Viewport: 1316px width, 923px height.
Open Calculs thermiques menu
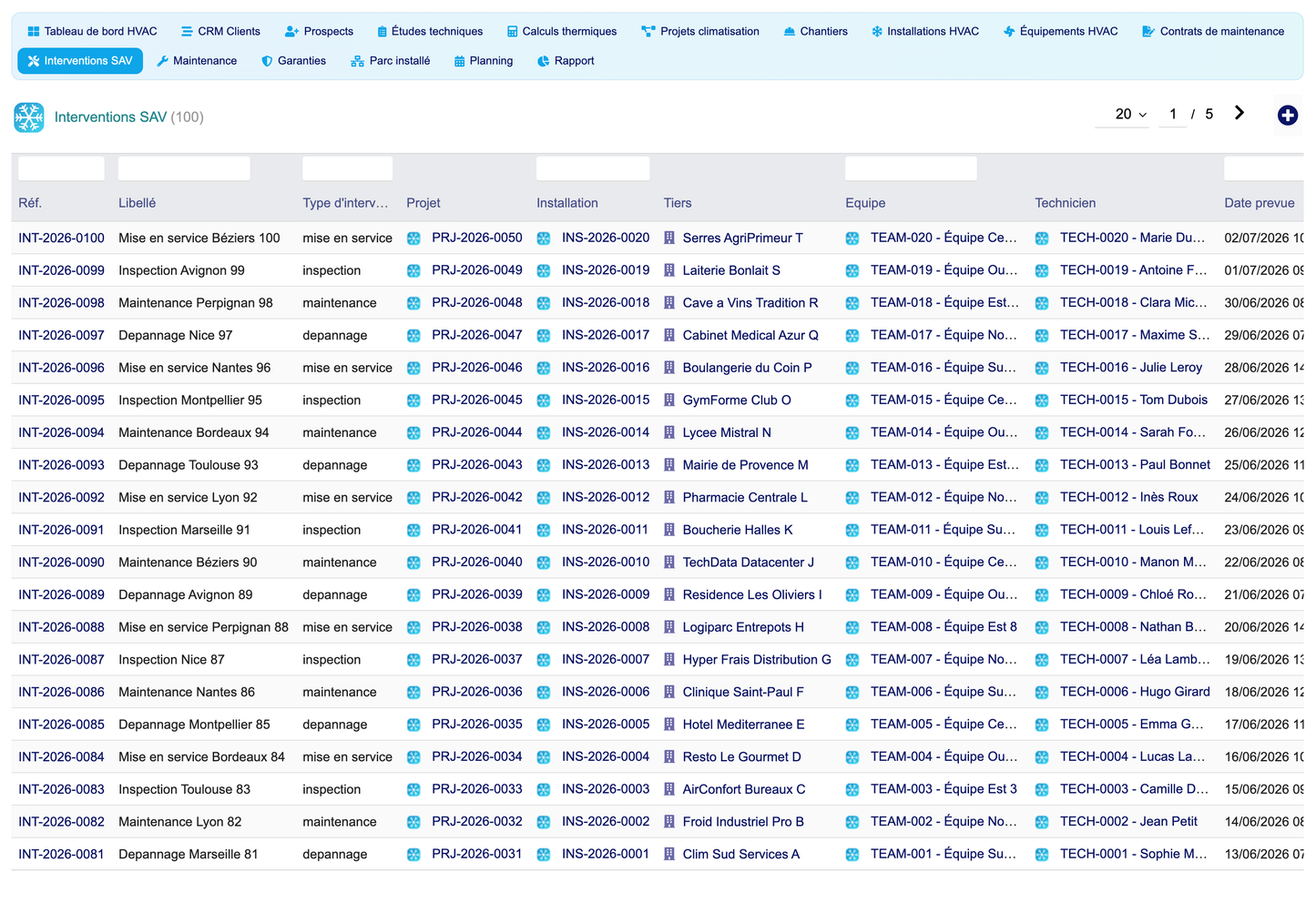click(562, 31)
